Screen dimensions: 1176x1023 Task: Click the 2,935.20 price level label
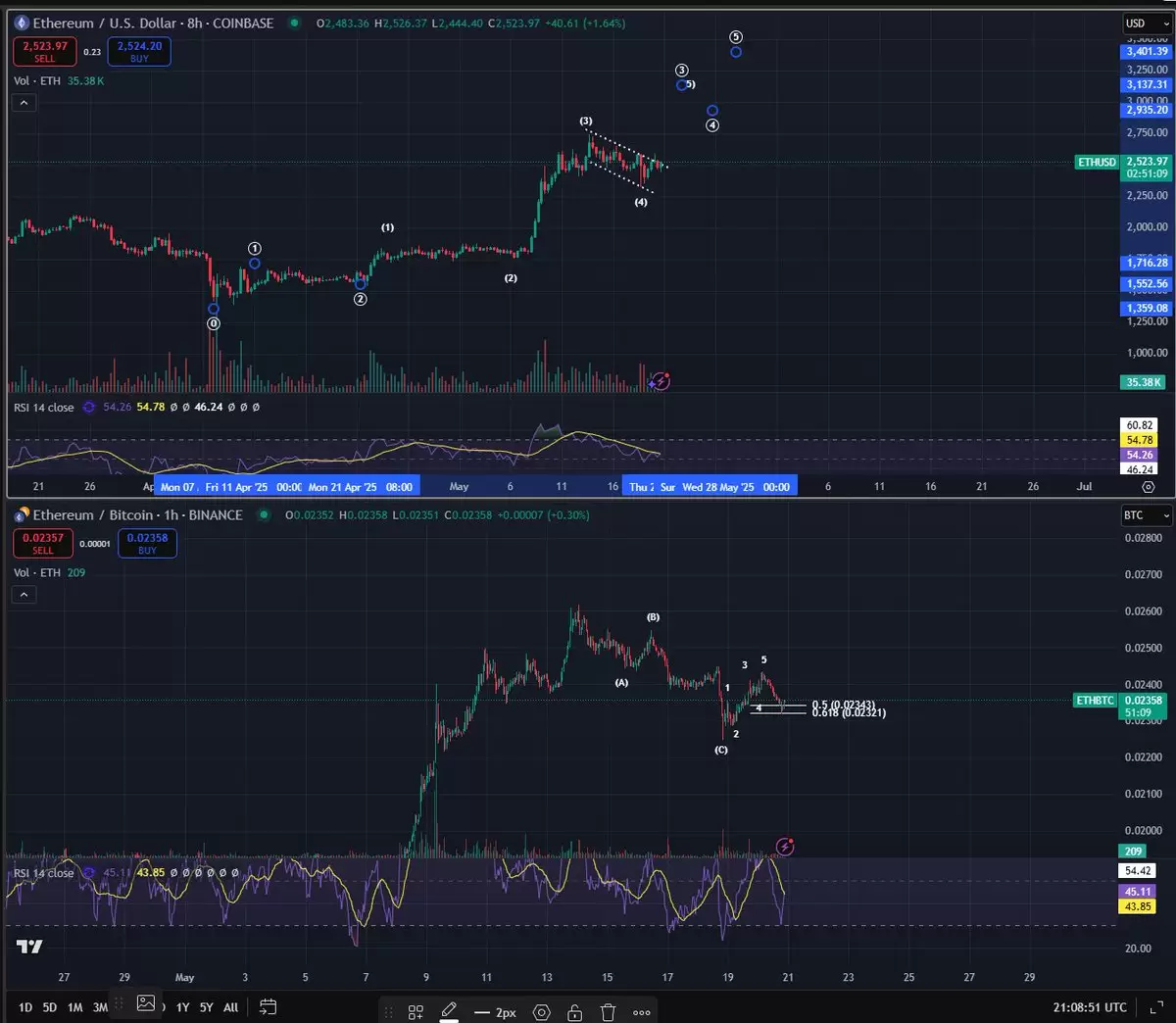1147,110
